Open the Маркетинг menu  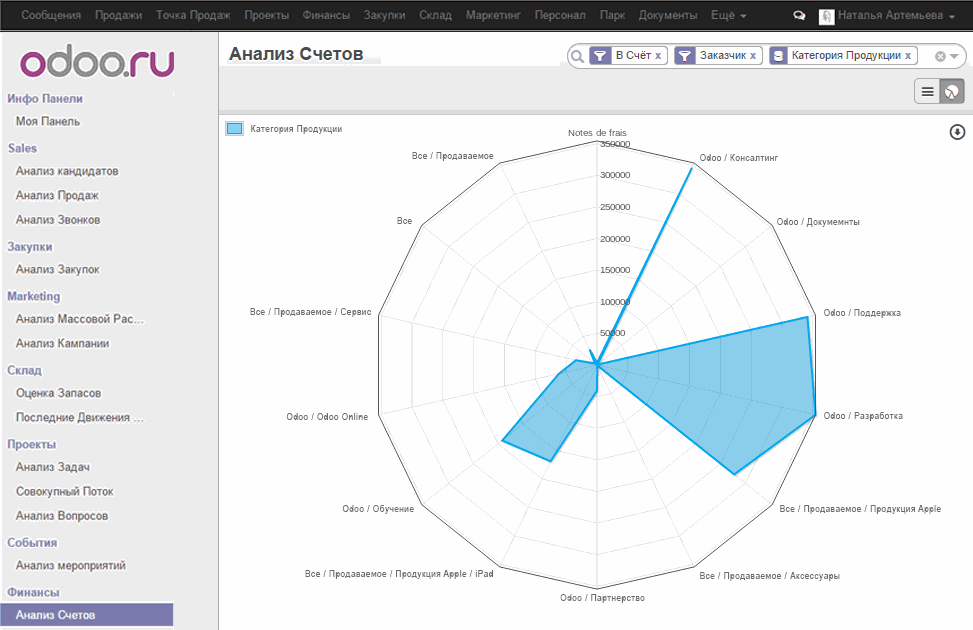pyautogui.click(x=493, y=15)
